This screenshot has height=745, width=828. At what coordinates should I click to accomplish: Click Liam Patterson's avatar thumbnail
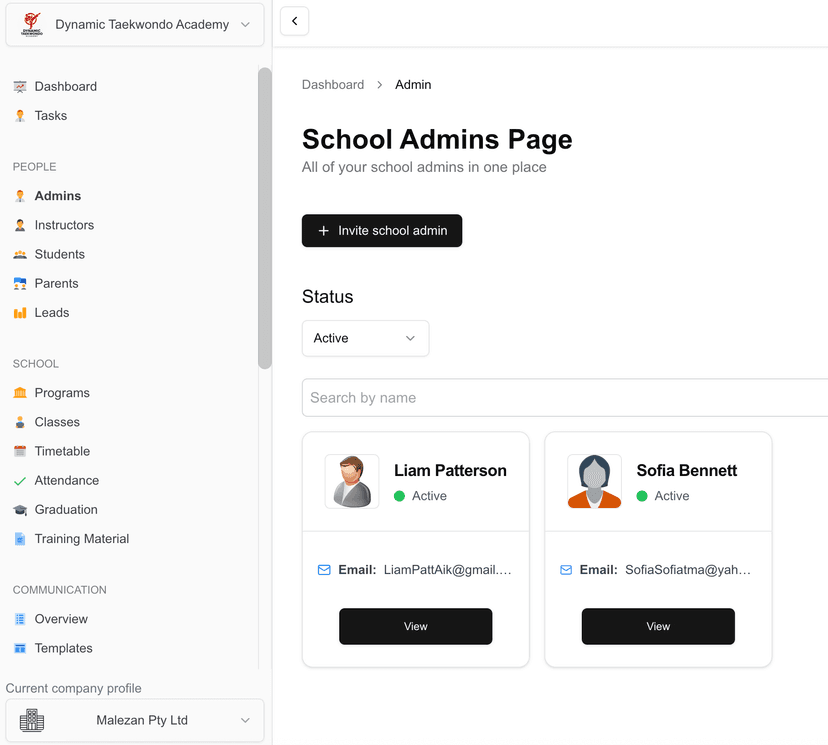click(x=352, y=481)
